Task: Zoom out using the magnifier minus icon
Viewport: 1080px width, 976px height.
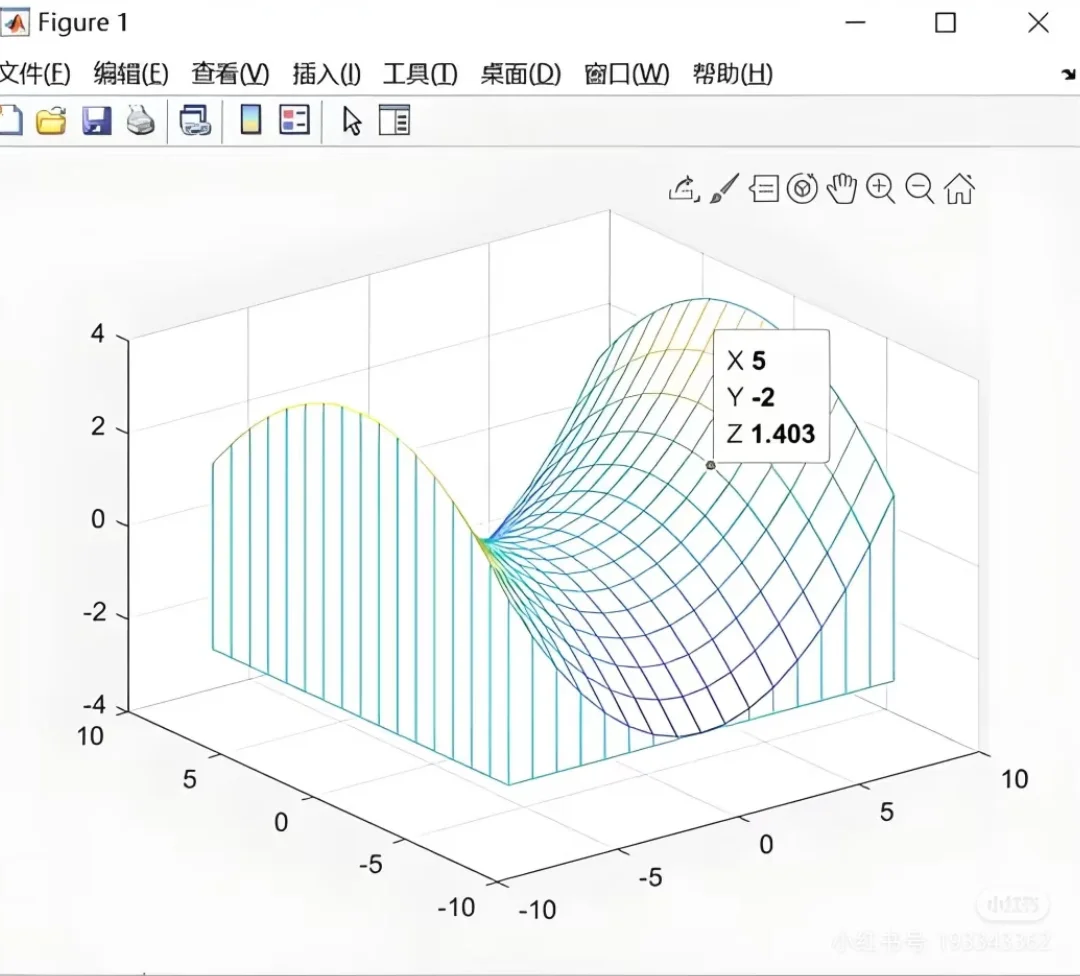Action: pyautogui.click(x=920, y=188)
